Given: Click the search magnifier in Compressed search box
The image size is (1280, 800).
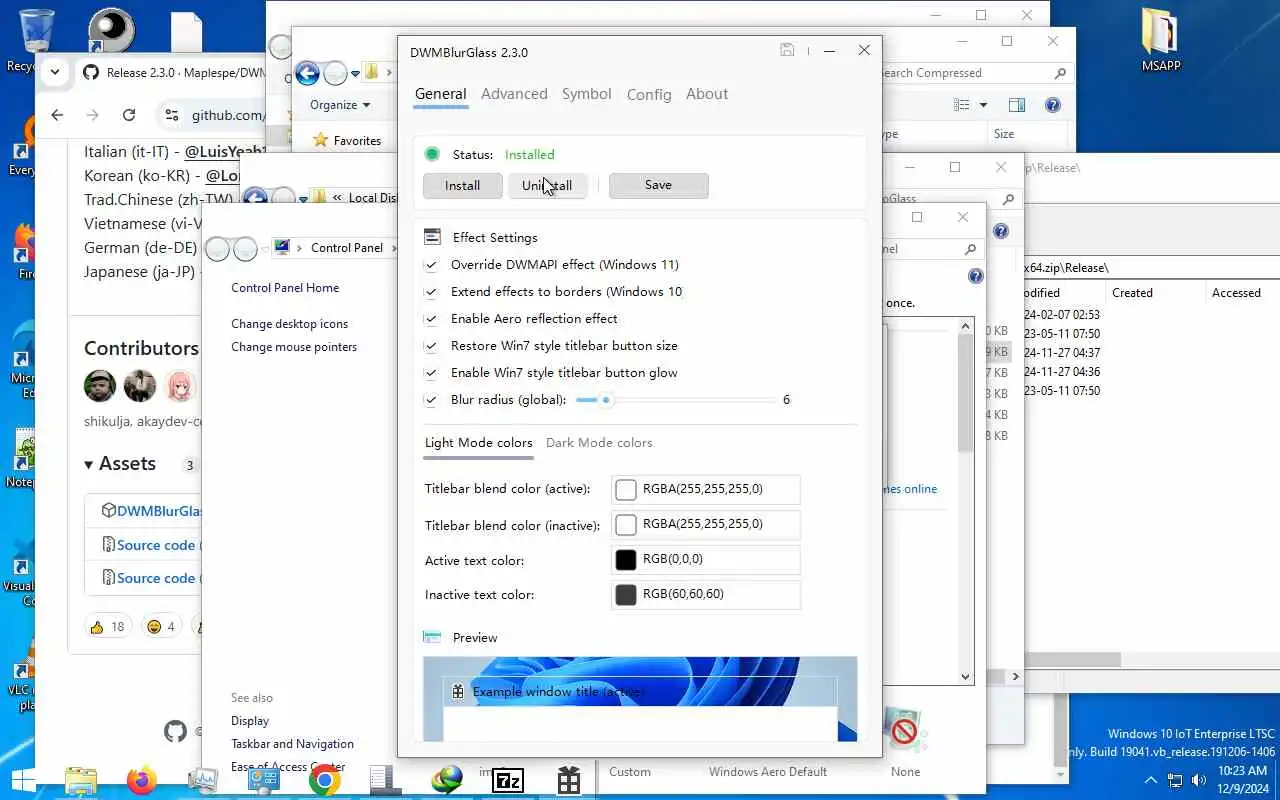Looking at the screenshot, I should coord(1060,73).
